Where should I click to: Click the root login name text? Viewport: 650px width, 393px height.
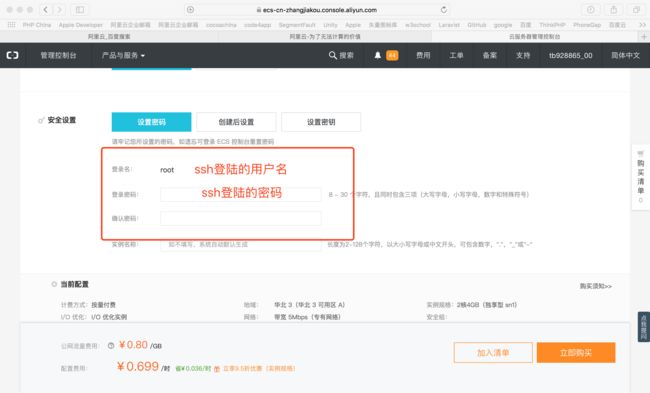point(167,170)
